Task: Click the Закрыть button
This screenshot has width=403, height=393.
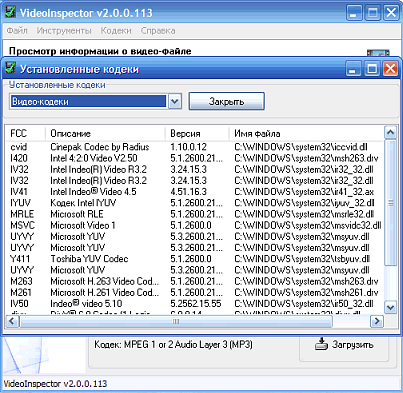Action: [x=227, y=101]
